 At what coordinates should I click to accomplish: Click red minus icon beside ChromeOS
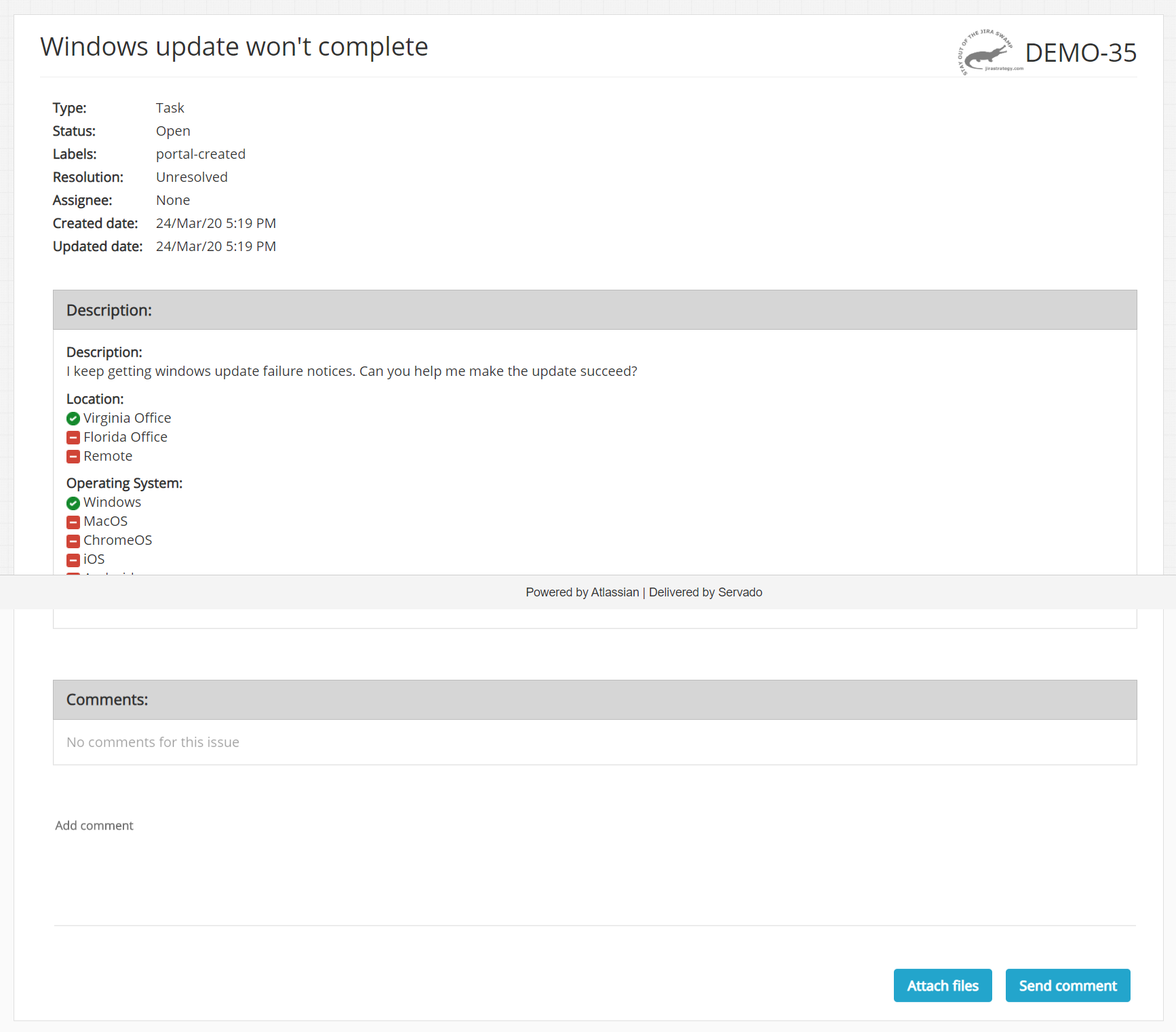[x=73, y=541]
